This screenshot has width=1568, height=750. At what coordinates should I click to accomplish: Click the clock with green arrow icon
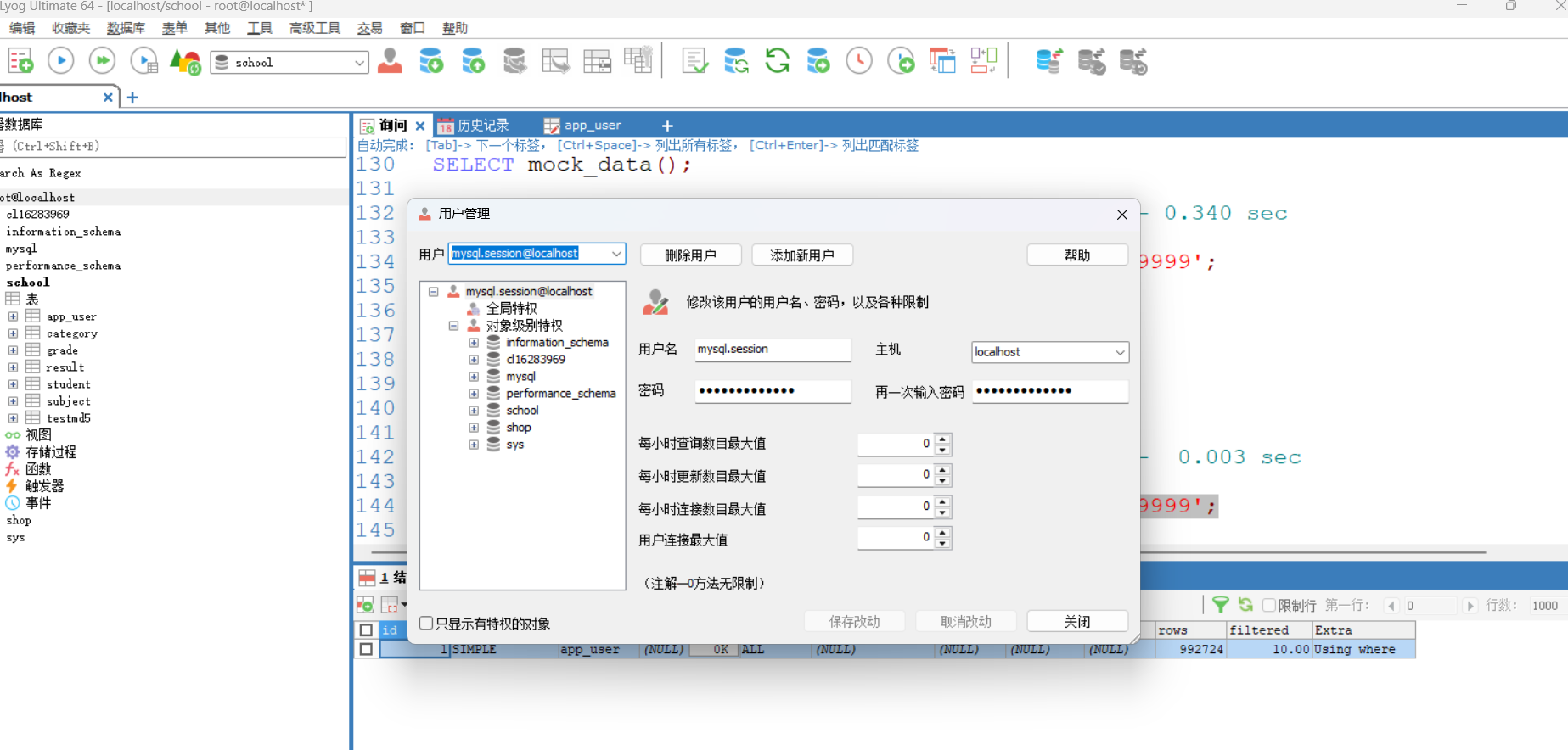(901, 61)
